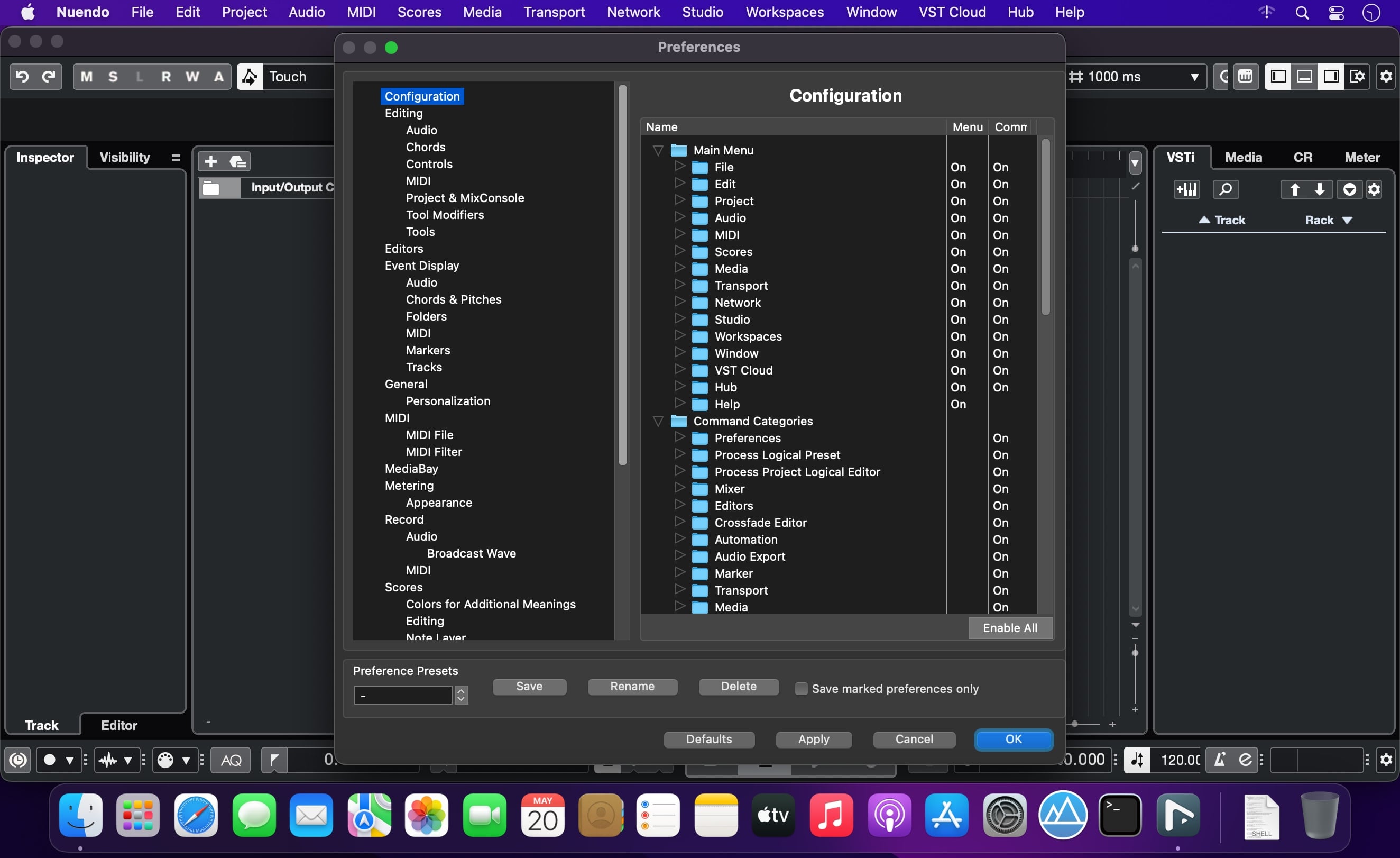The height and width of the screenshot is (858, 1400).
Task: Open the window layout setup icon
Action: [1357, 77]
